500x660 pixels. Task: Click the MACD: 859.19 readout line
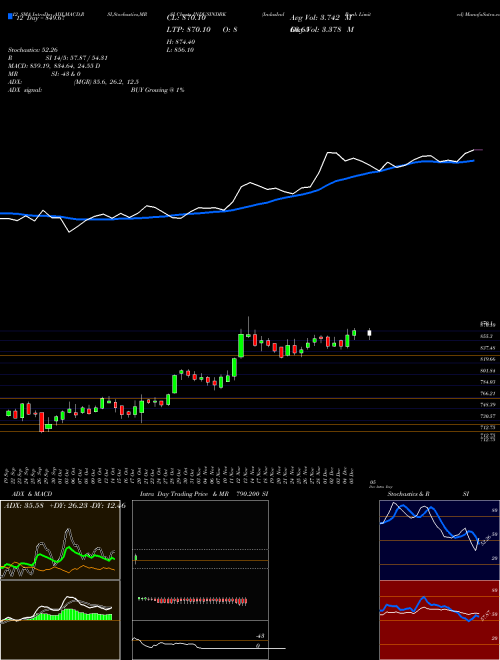coord(54,66)
